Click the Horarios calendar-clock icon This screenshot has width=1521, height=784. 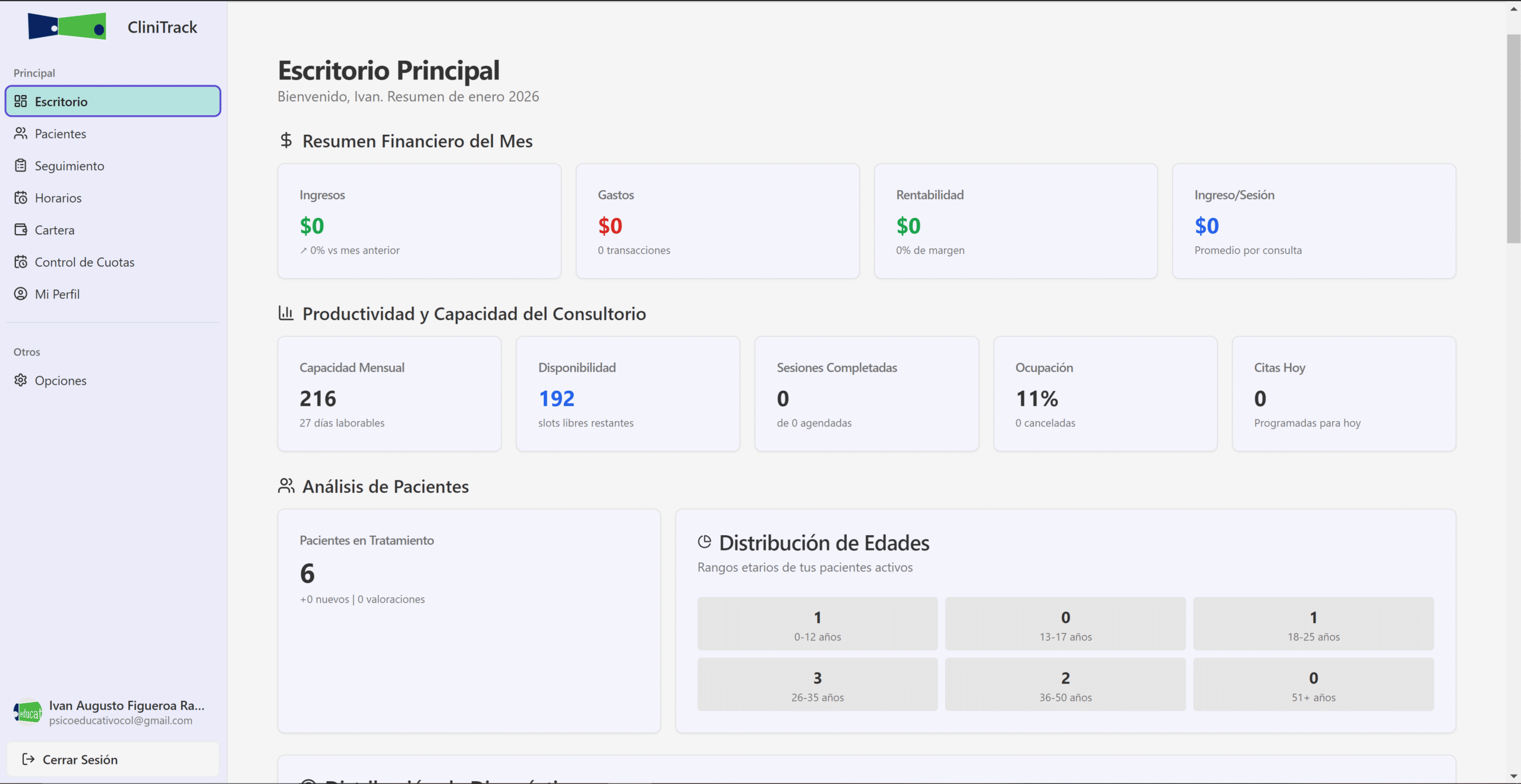click(x=21, y=198)
